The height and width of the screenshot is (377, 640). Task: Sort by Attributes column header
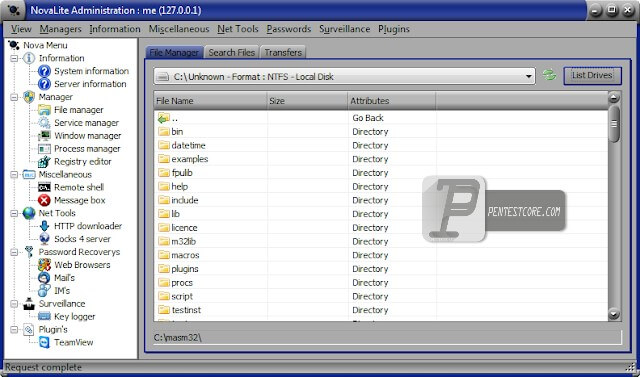click(392, 101)
